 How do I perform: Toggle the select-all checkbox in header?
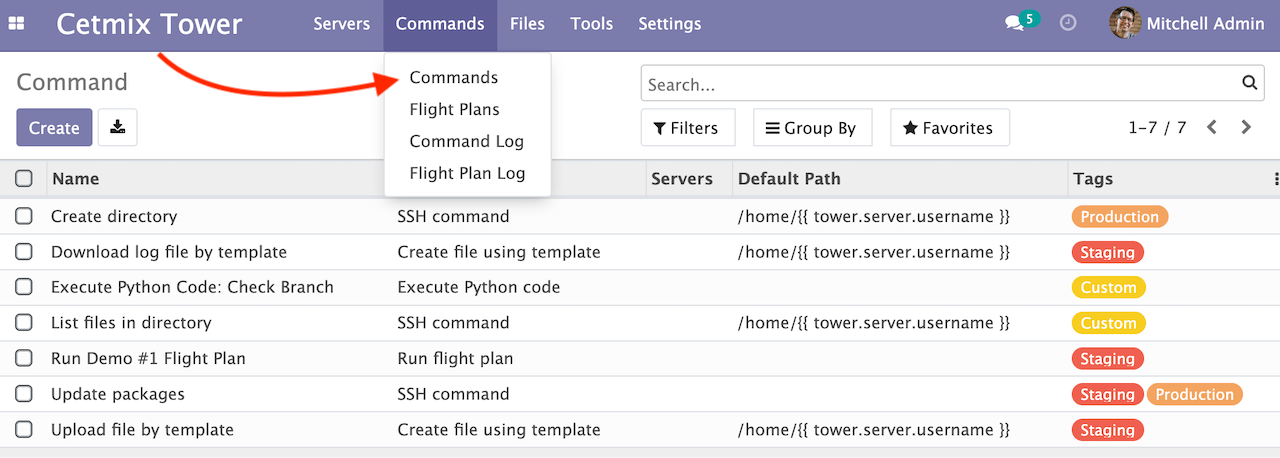pyautogui.click(x=24, y=179)
